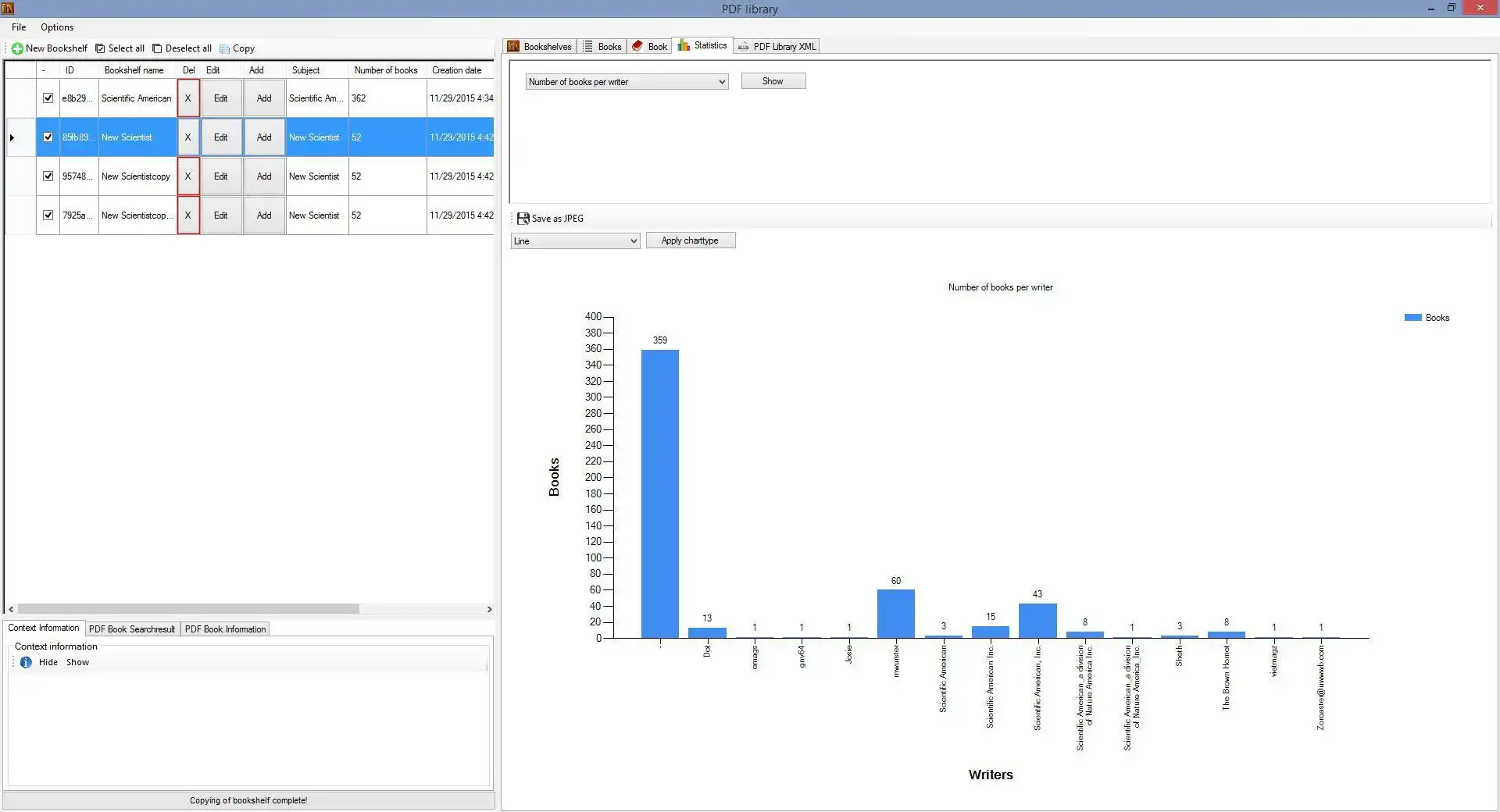Click the PDF Library XML tab icon

pyautogui.click(x=743, y=47)
